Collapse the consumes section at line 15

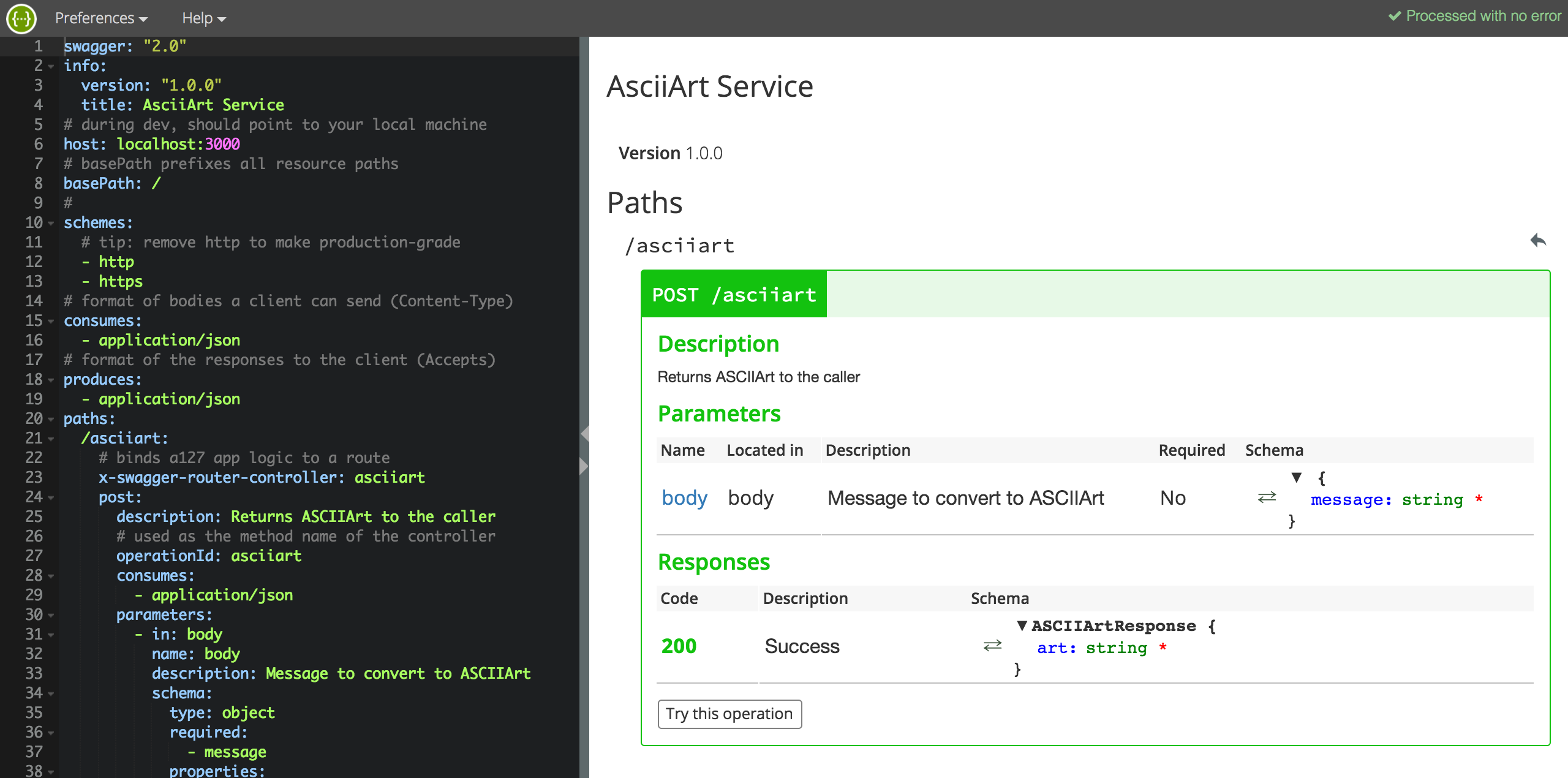point(51,320)
